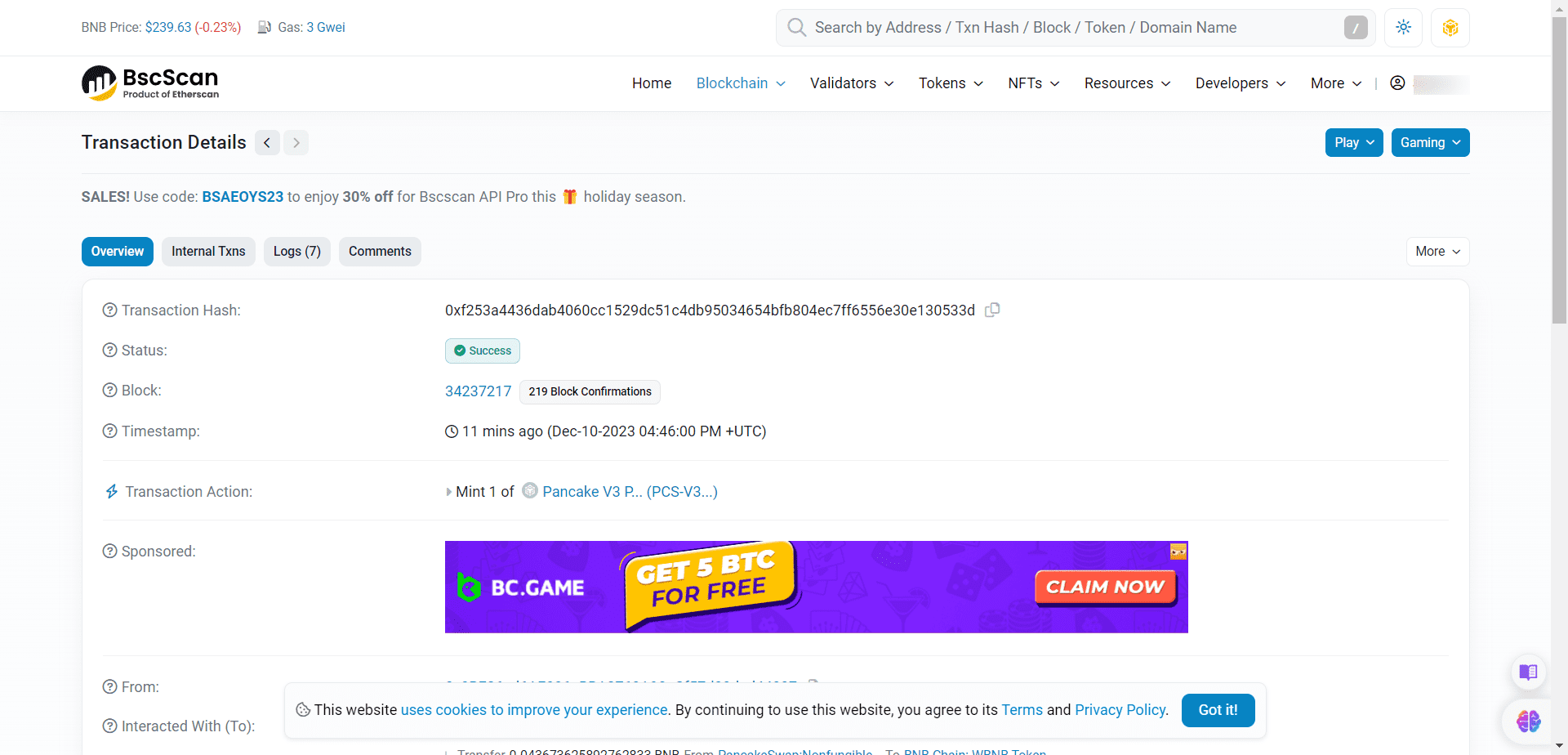The image size is (1568, 755).
Task: Expand the NFTs menu
Action: [1034, 83]
